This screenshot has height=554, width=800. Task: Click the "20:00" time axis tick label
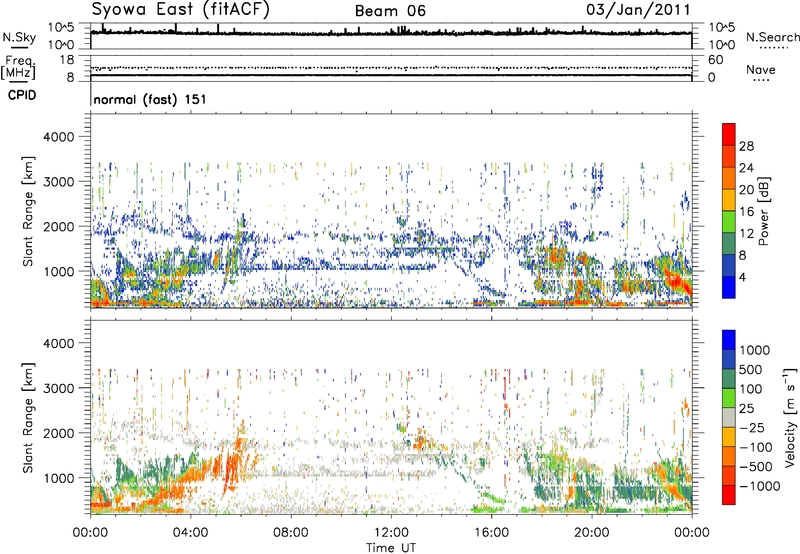[591, 533]
